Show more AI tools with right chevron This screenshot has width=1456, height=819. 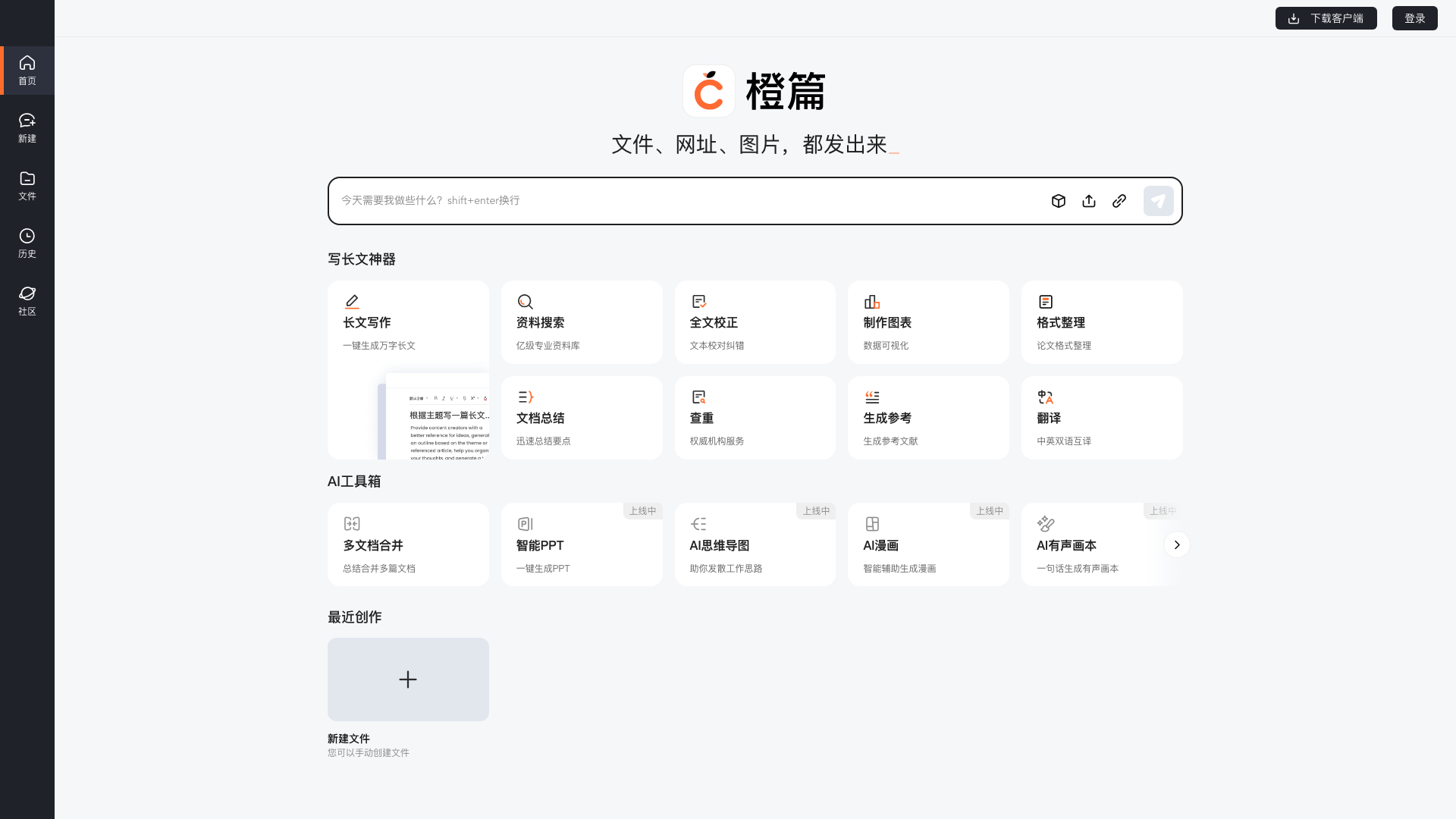(1177, 545)
